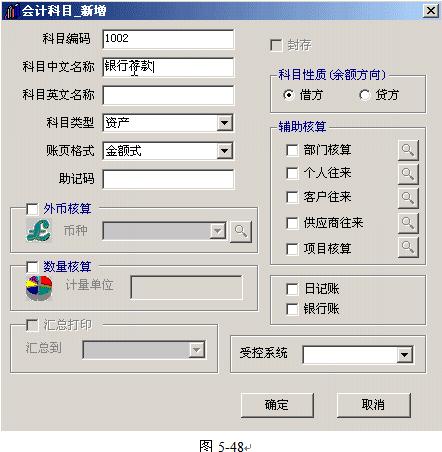Click the currency lookup magnifier next to 币种

241,231
